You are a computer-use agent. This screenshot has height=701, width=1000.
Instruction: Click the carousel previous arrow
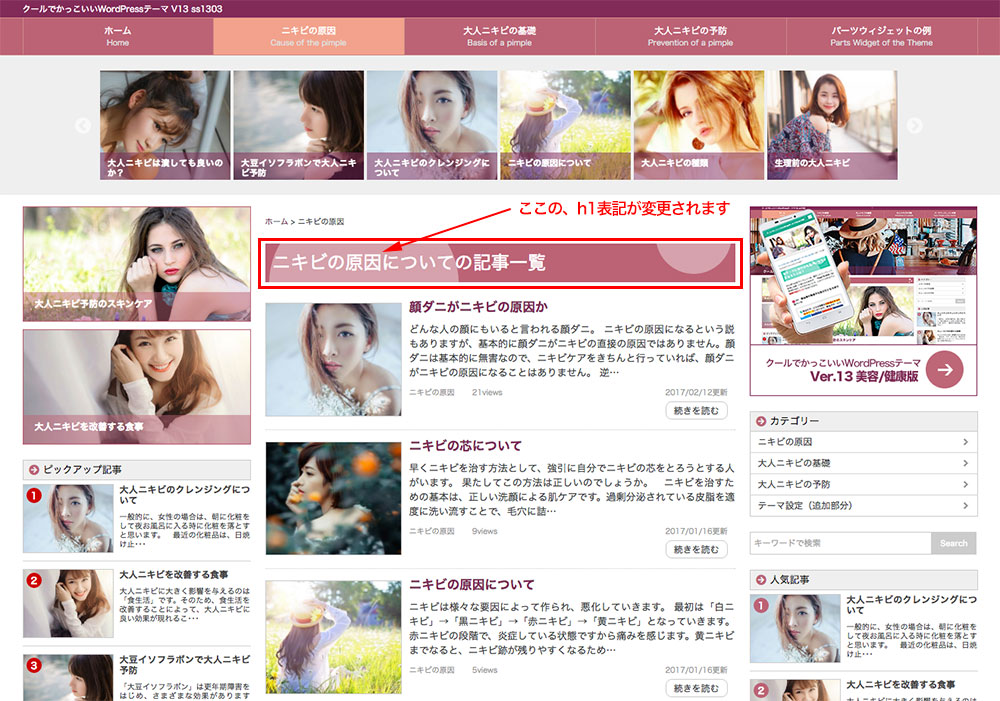(x=83, y=126)
